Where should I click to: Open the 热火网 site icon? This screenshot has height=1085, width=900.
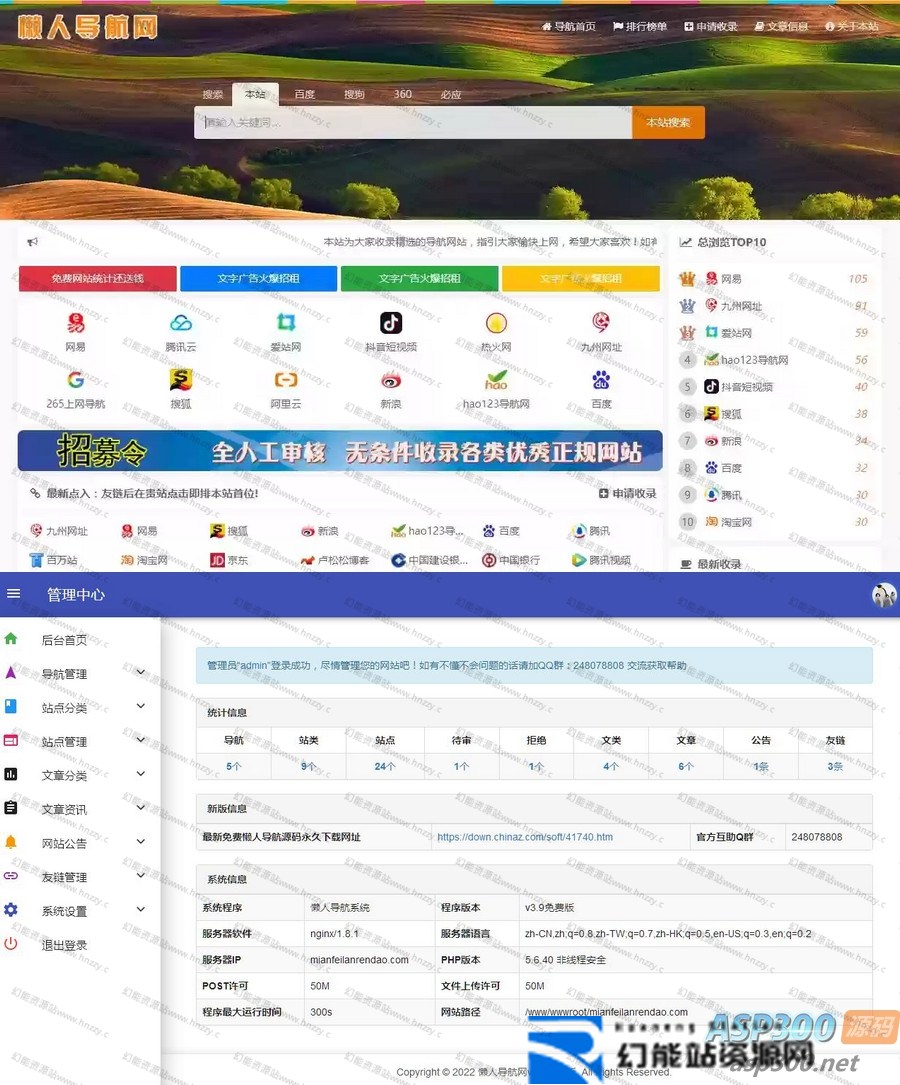coord(496,322)
